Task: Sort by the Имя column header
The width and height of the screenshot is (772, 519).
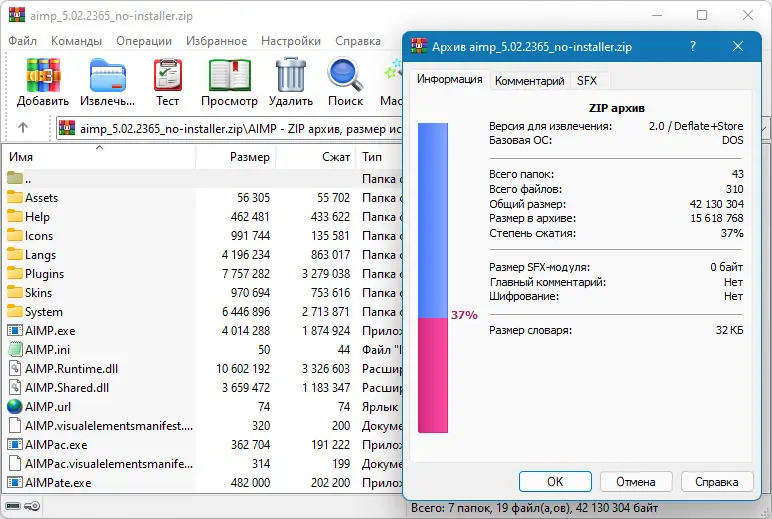Action: [x=100, y=157]
